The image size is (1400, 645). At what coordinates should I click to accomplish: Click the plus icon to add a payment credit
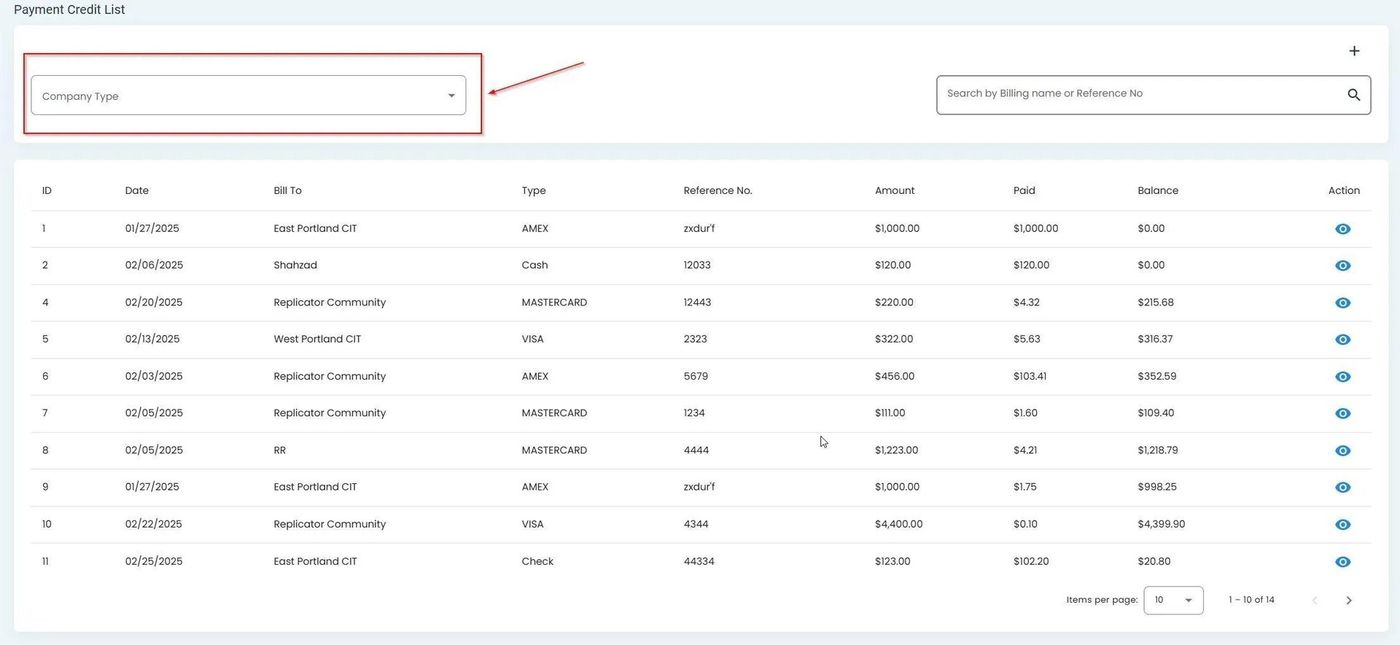coord(1354,50)
